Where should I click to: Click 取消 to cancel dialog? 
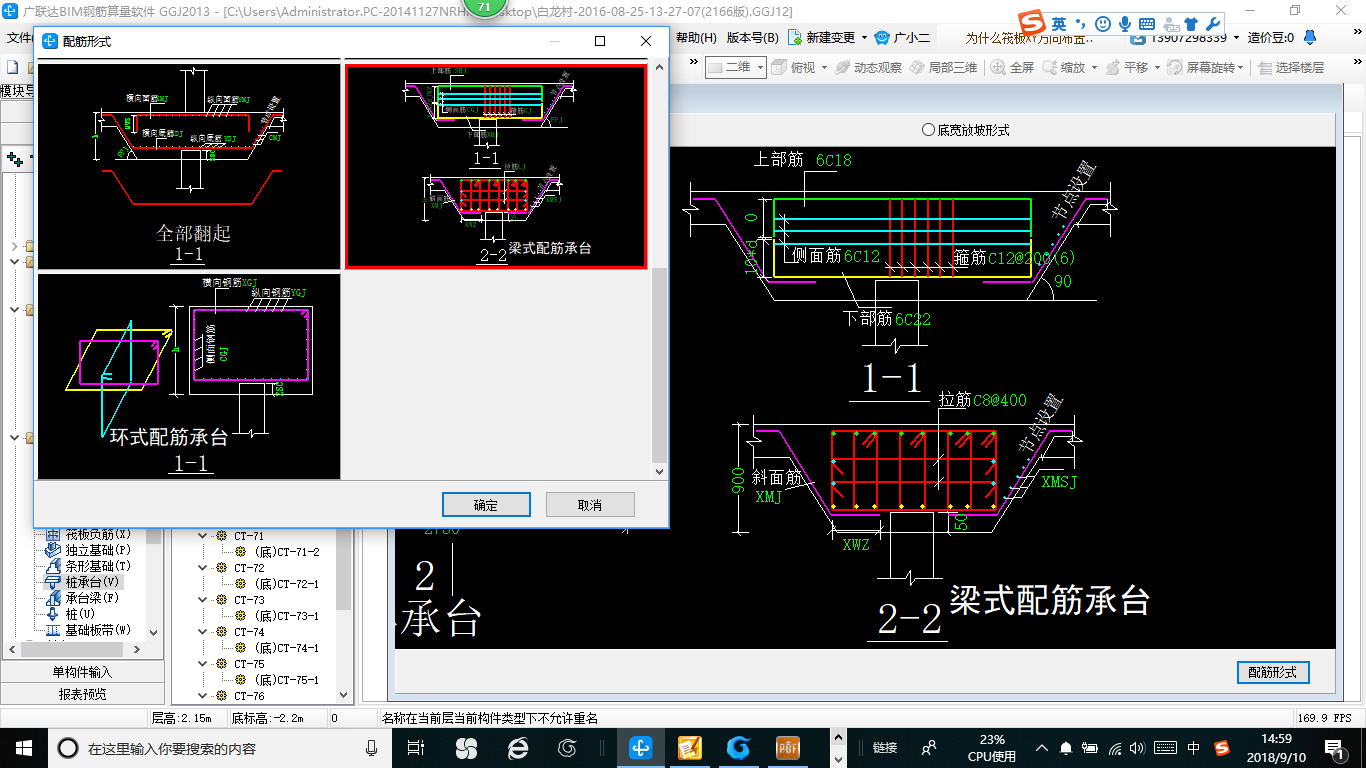[x=590, y=505]
